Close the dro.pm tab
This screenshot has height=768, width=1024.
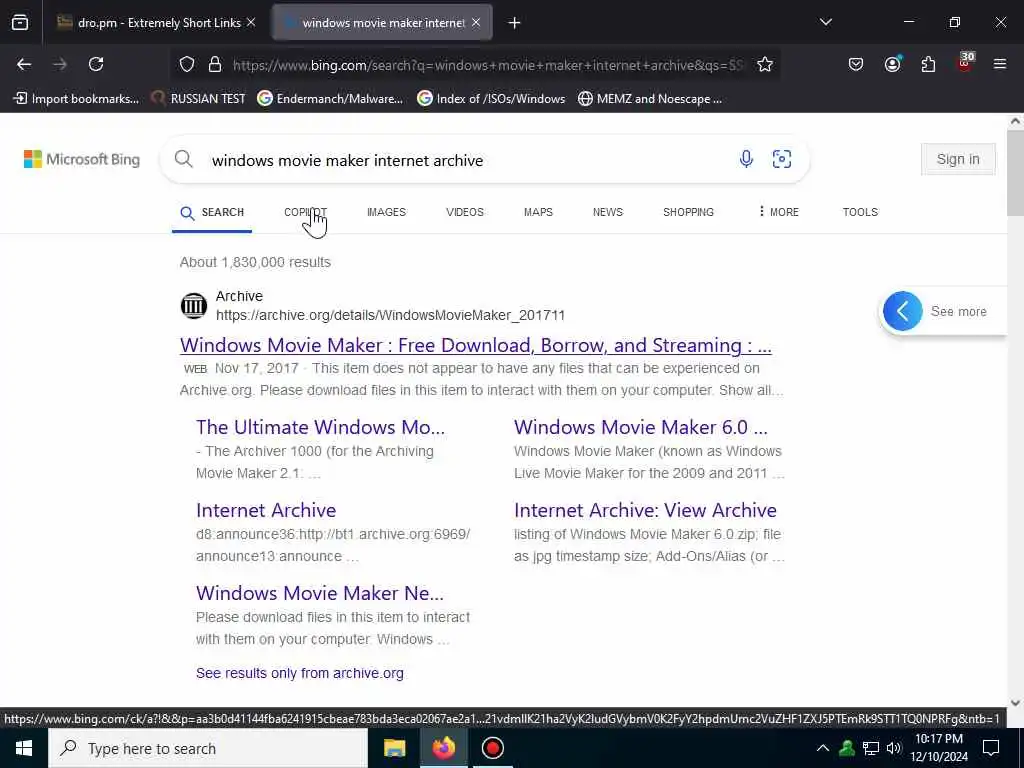(251, 22)
